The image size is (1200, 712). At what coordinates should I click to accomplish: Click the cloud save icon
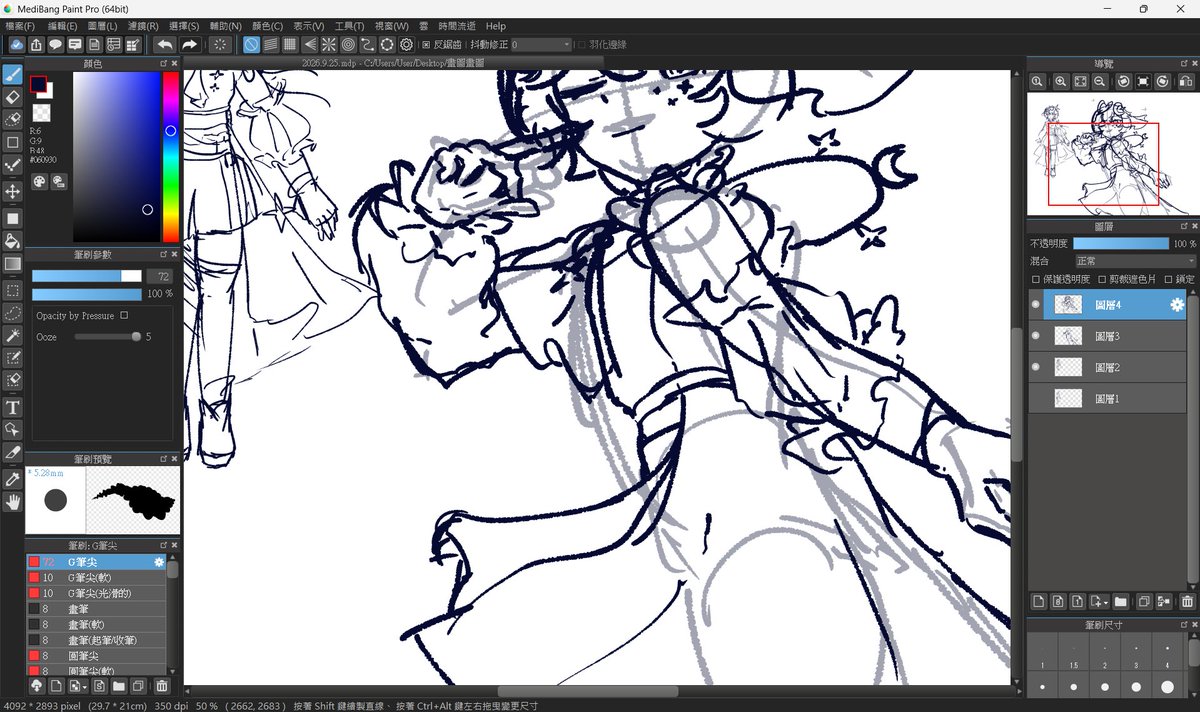point(17,45)
